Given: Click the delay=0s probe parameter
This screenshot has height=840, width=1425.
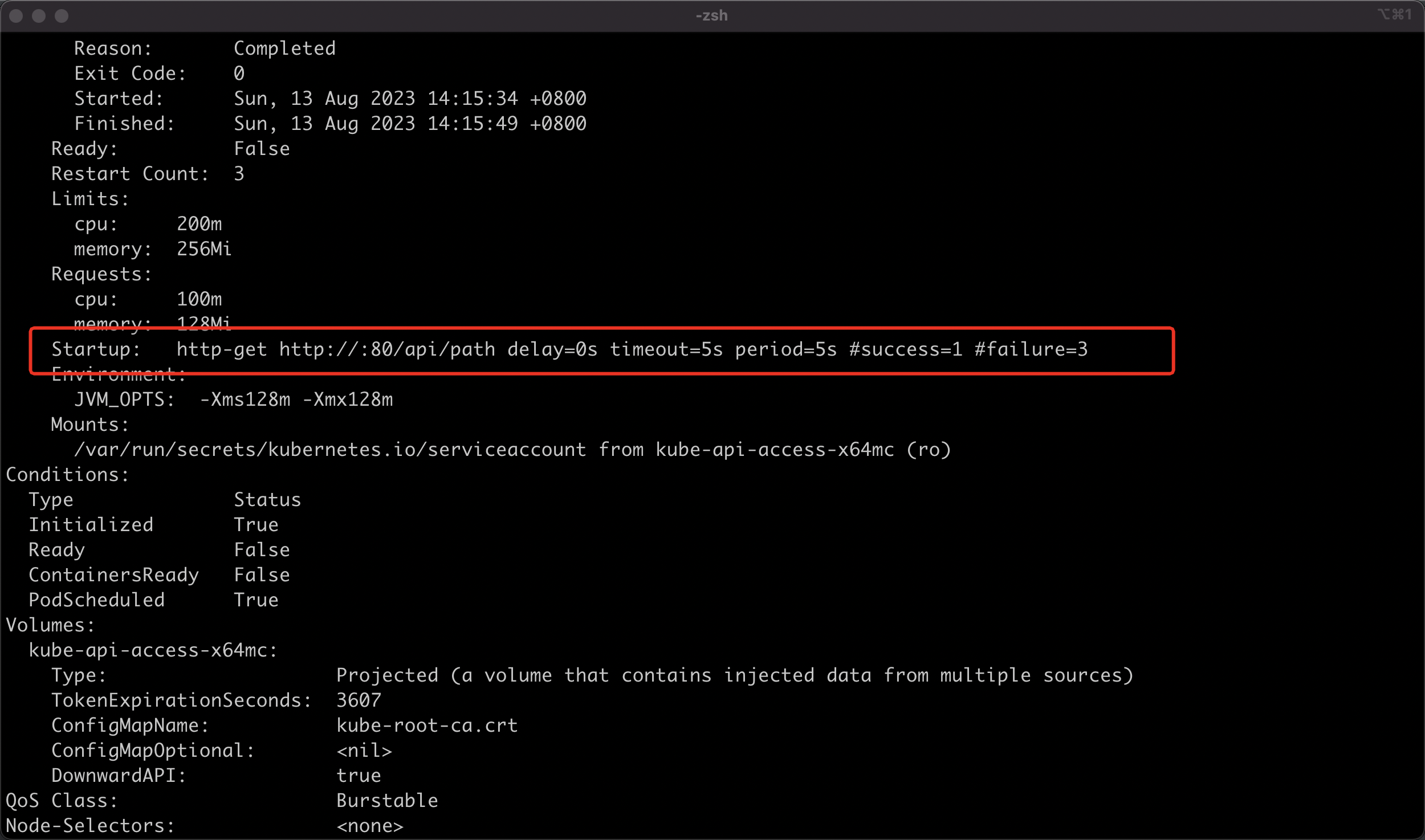Looking at the screenshot, I should (x=552, y=349).
